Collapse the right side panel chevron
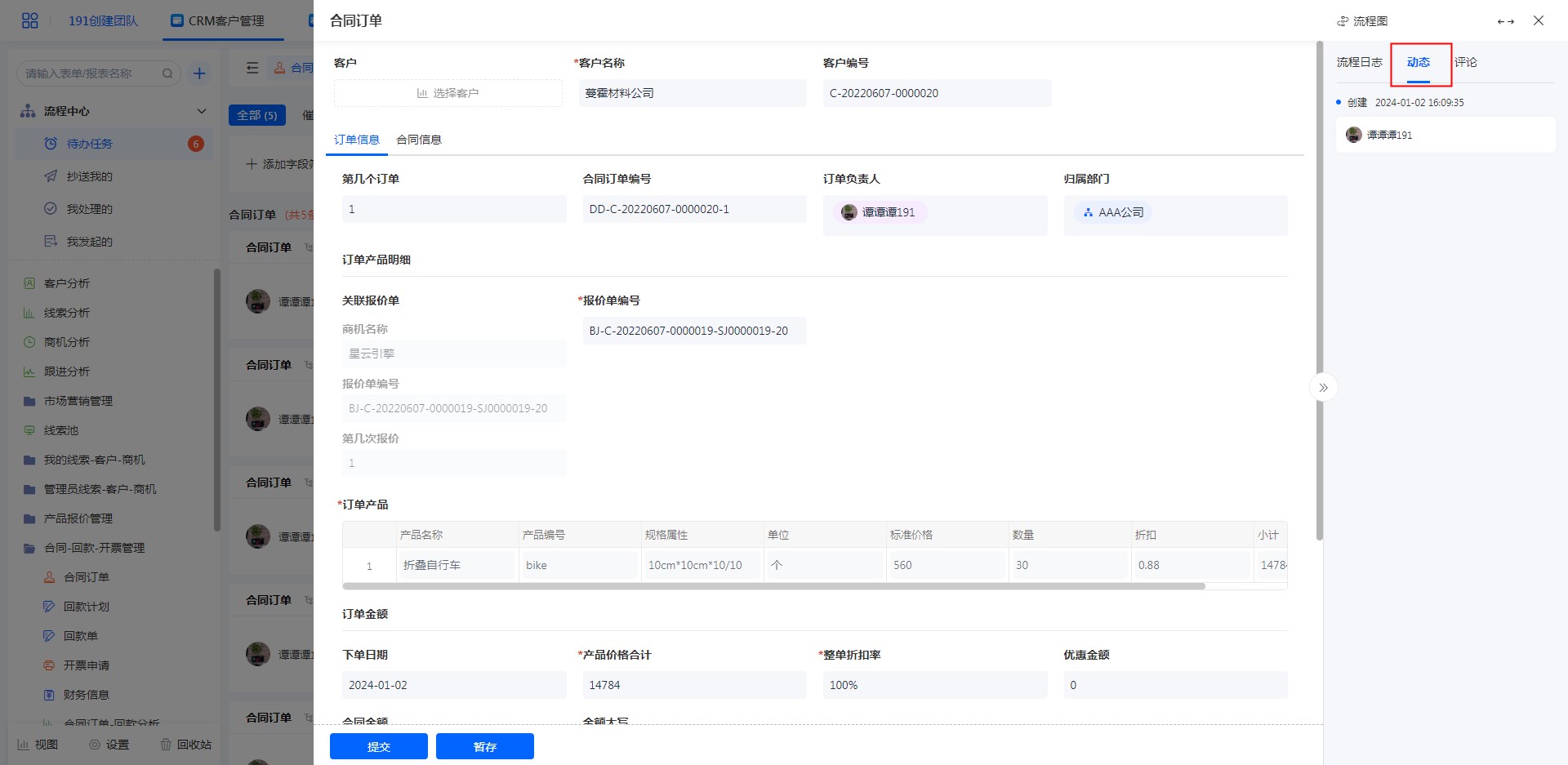The image size is (1568, 765). [x=1323, y=387]
